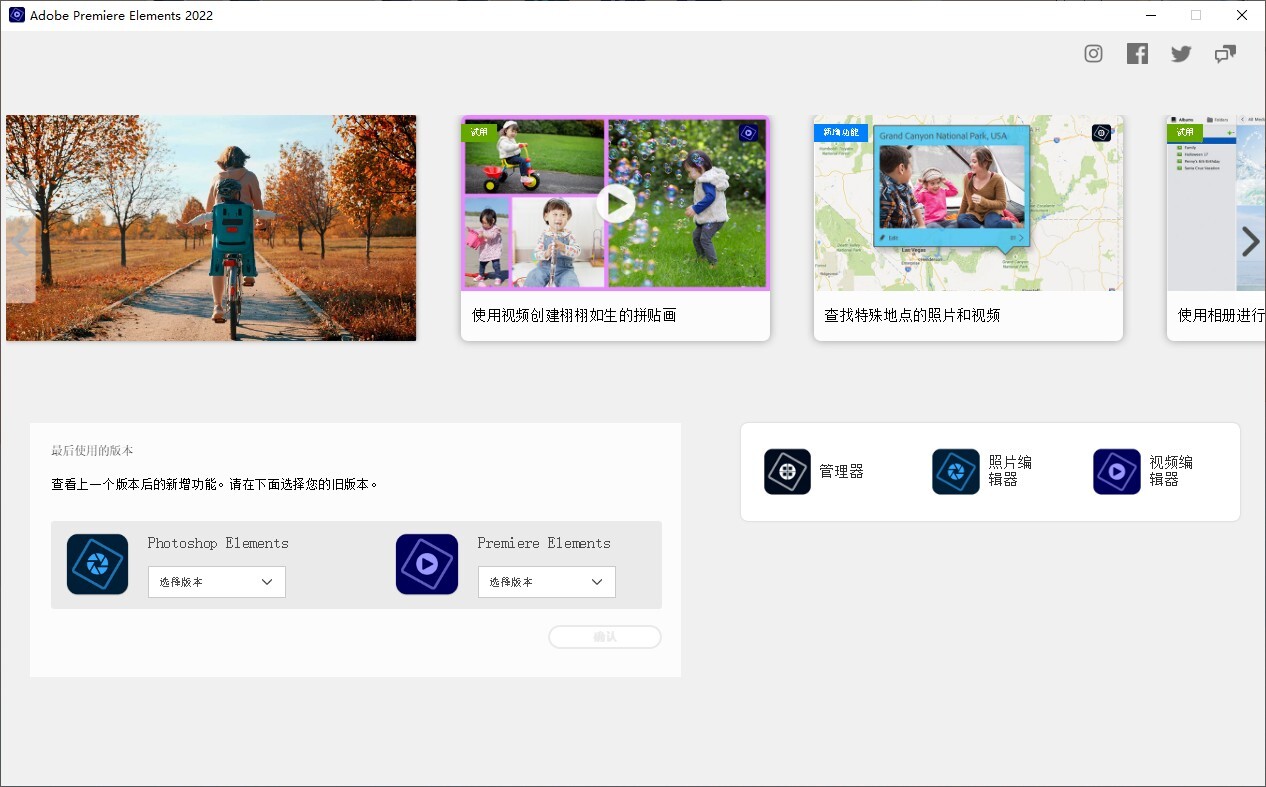Open 使用视频创建栩栩如生的拼贴画 card title
This screenshot has width=1266, height=787.
(x=574, y=316)
